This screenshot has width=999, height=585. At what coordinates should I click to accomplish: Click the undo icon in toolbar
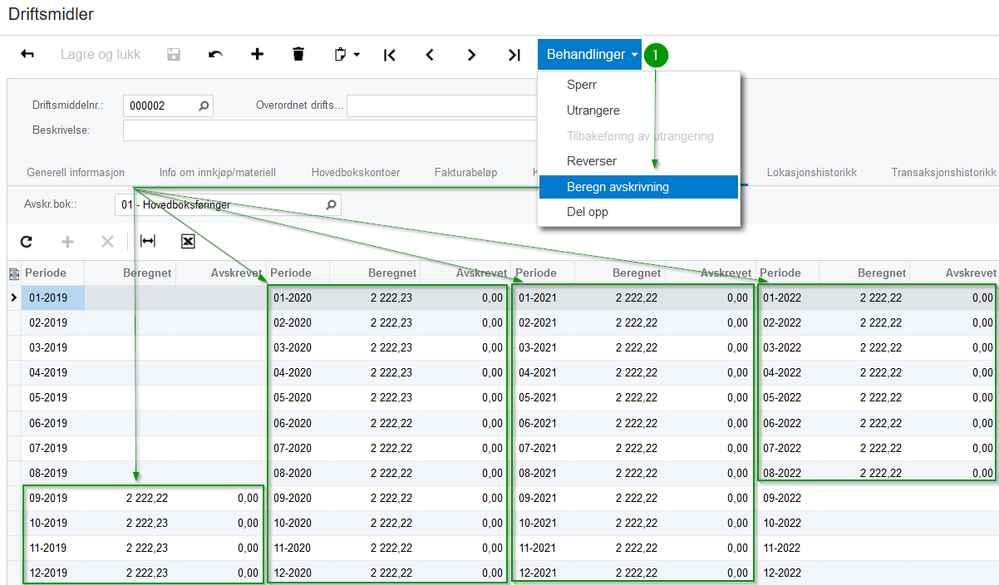click(215, 55)
